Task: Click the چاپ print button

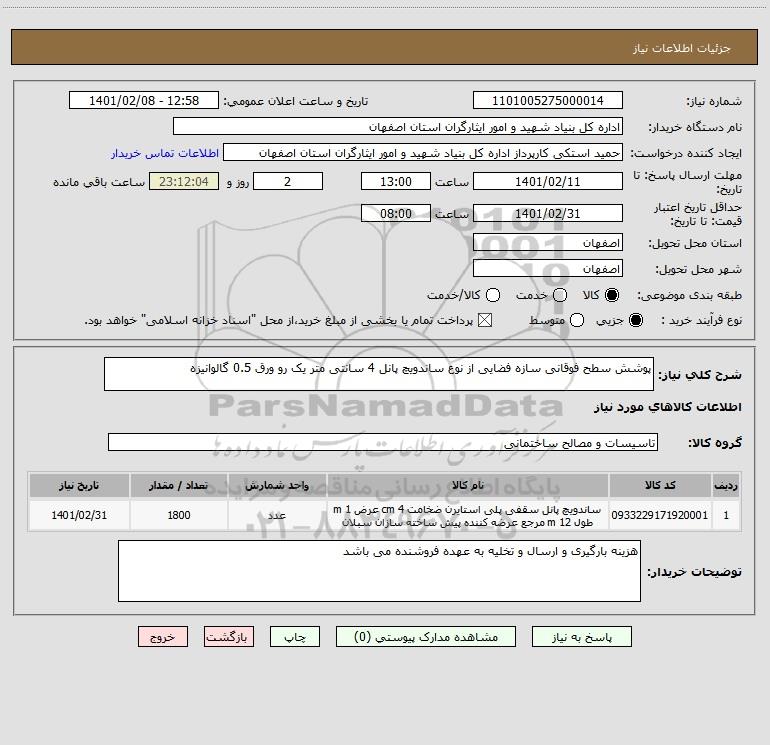Action: 295,637
